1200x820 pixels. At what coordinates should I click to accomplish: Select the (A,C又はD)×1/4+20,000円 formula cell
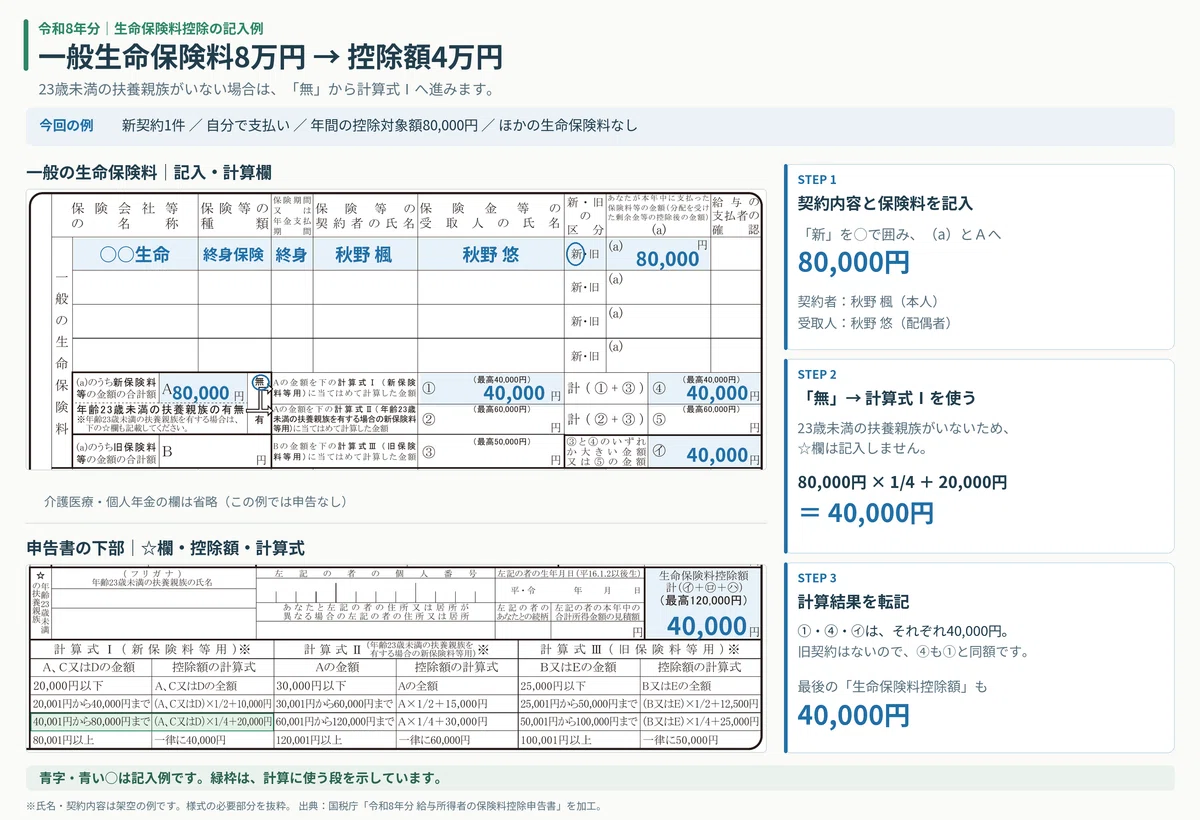pos(213,722)
